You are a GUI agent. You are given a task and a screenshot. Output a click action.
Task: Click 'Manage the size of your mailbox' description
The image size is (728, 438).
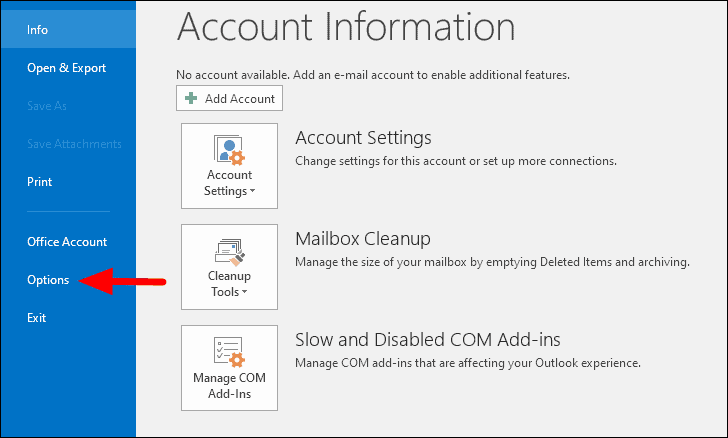(492, 262)
